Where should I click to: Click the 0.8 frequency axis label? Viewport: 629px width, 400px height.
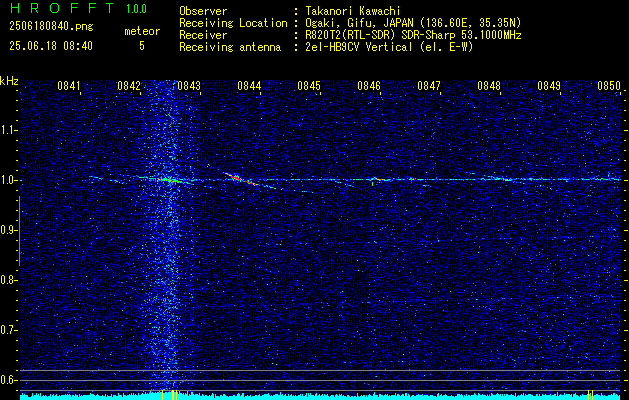coord(8,280)
